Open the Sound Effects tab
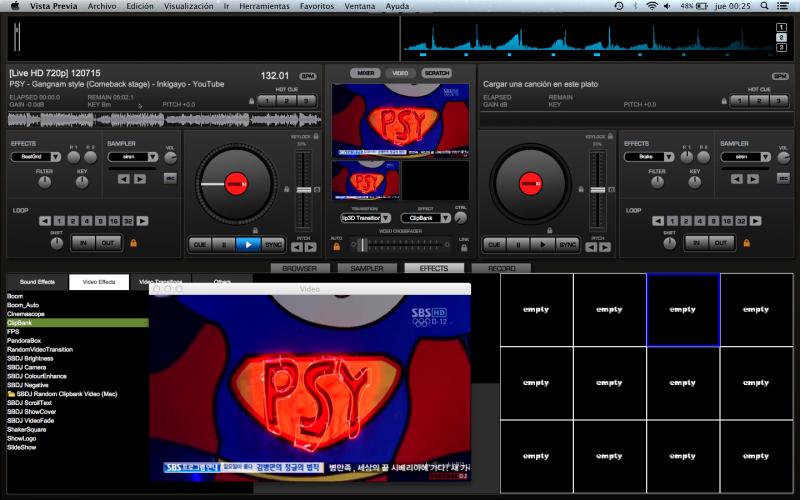 [37, 282]
